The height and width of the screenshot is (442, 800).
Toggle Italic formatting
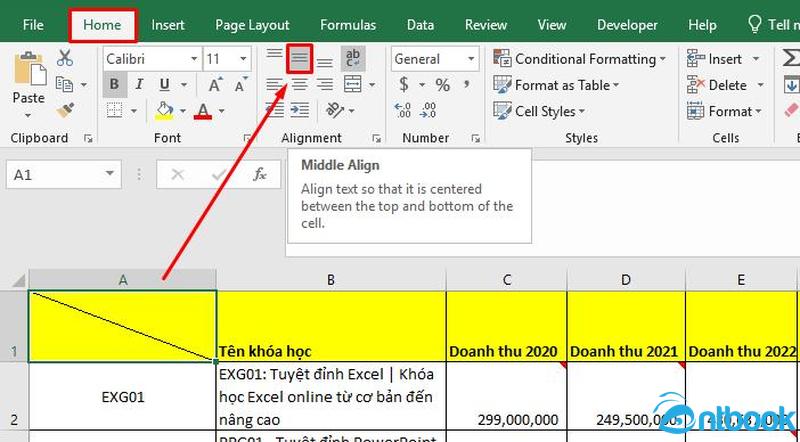(139, 84)
